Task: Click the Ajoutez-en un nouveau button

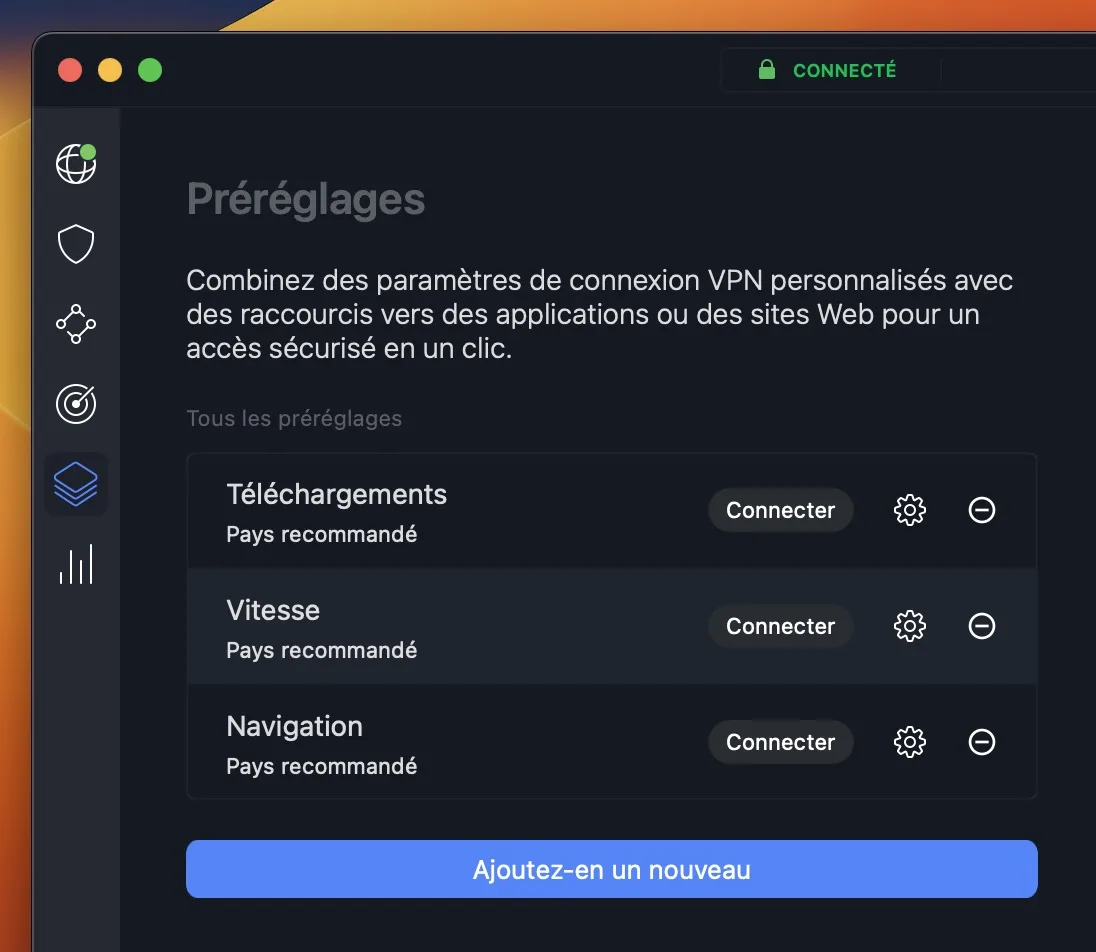Action: [x=611, y=869]
